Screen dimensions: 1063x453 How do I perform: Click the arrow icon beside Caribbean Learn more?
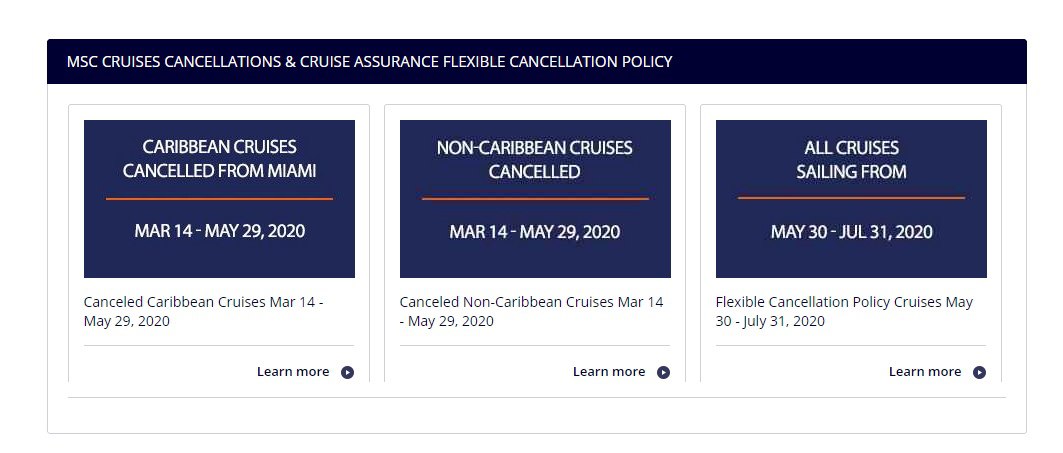[x=347, y=372]
